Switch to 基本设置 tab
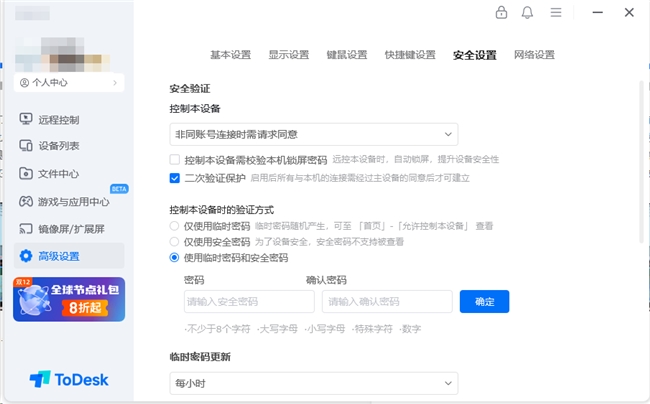This screenshot has height=404, width=650. tap(230, 55)
